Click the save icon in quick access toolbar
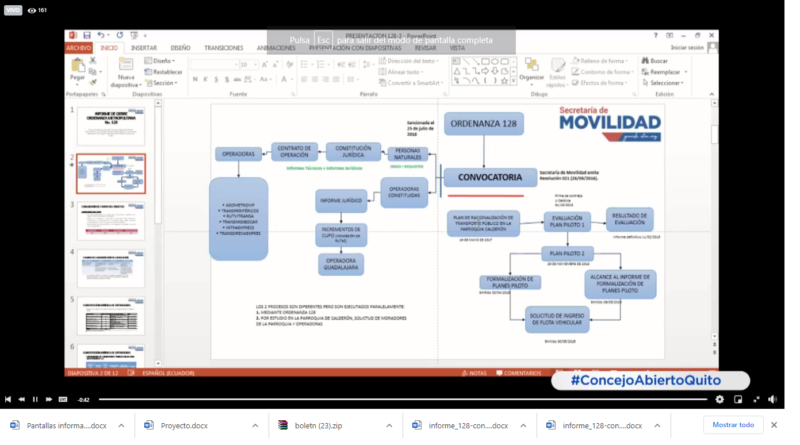This screenshot has height=445, width=800. [87, 35]
